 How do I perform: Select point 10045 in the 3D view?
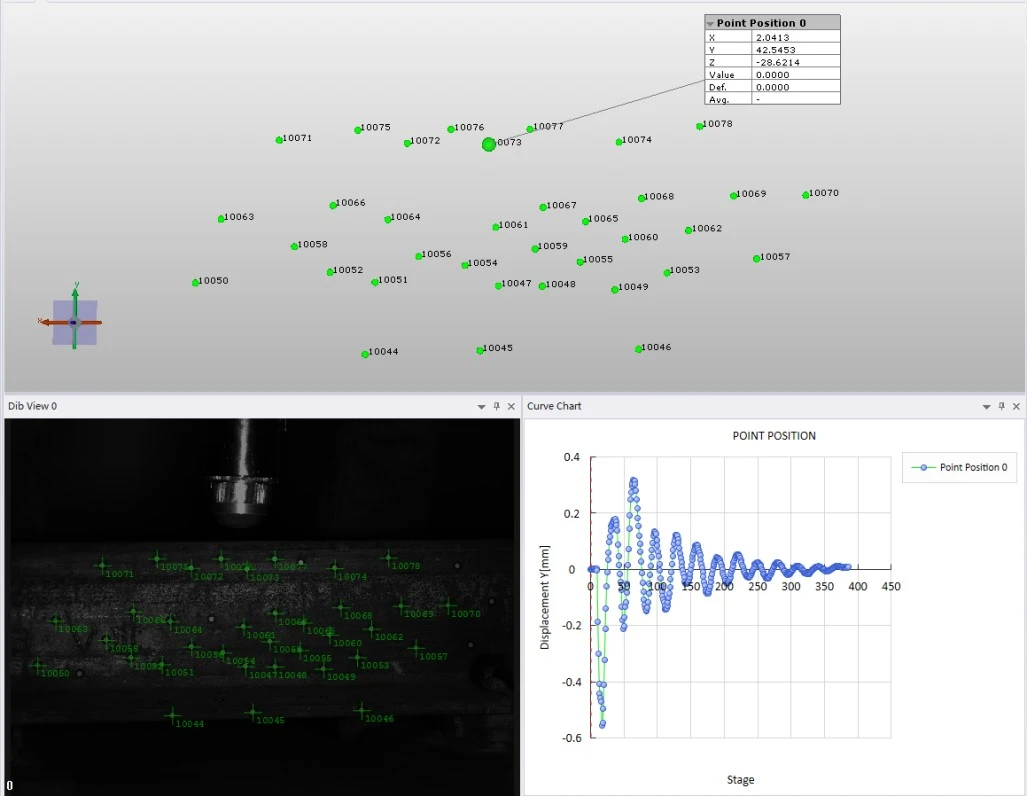pos(479,350)
